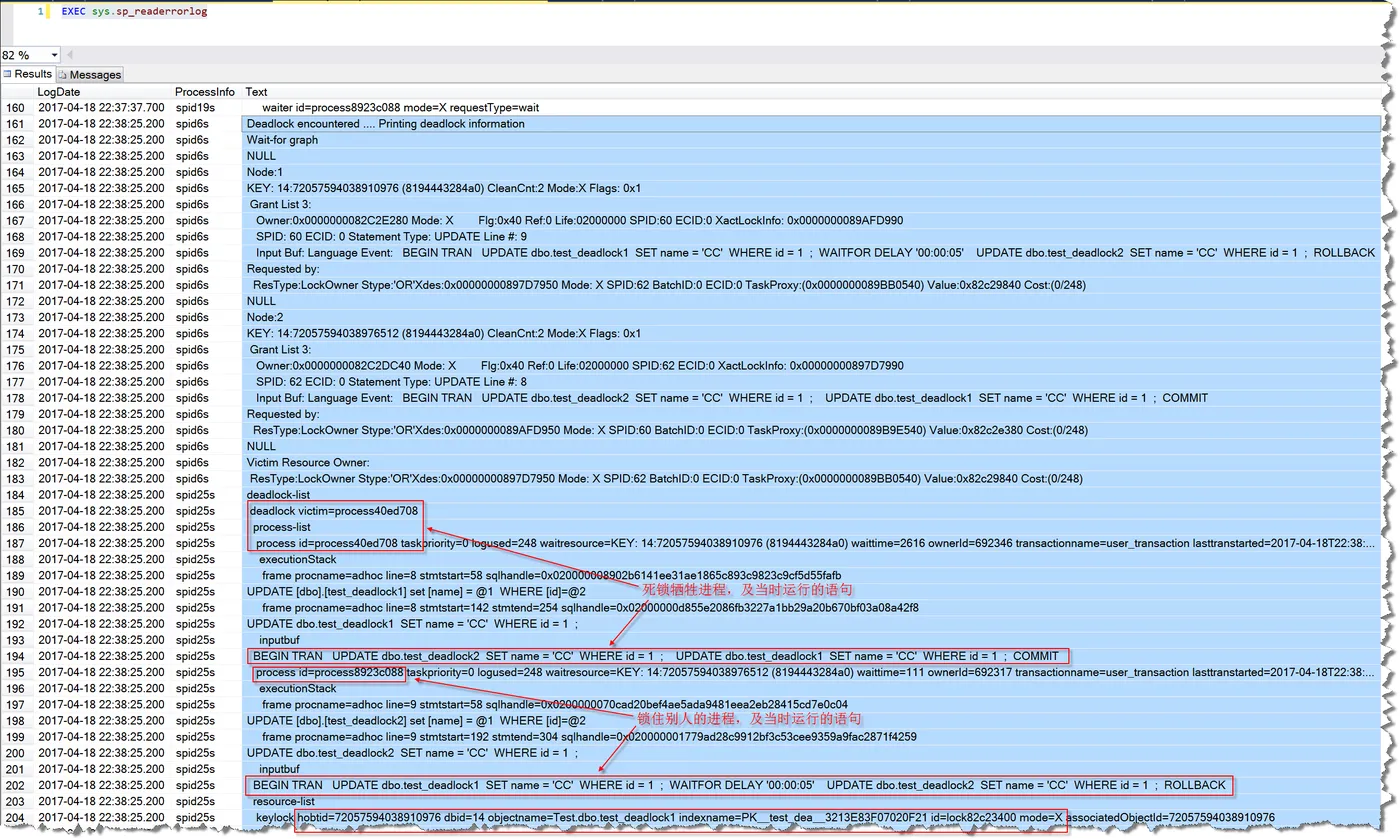
Task: Select 'Grant List 3:' cell in row 166
Action: coord(810,204)
